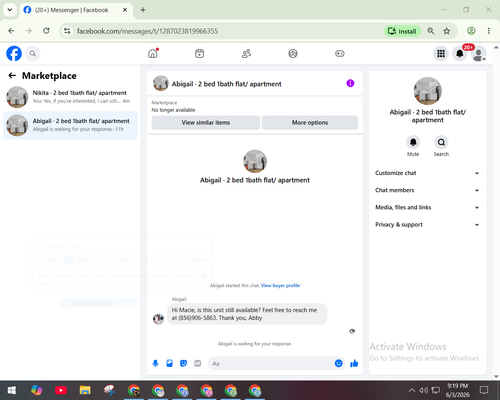Expand Media, files and links section

(427, 207)
